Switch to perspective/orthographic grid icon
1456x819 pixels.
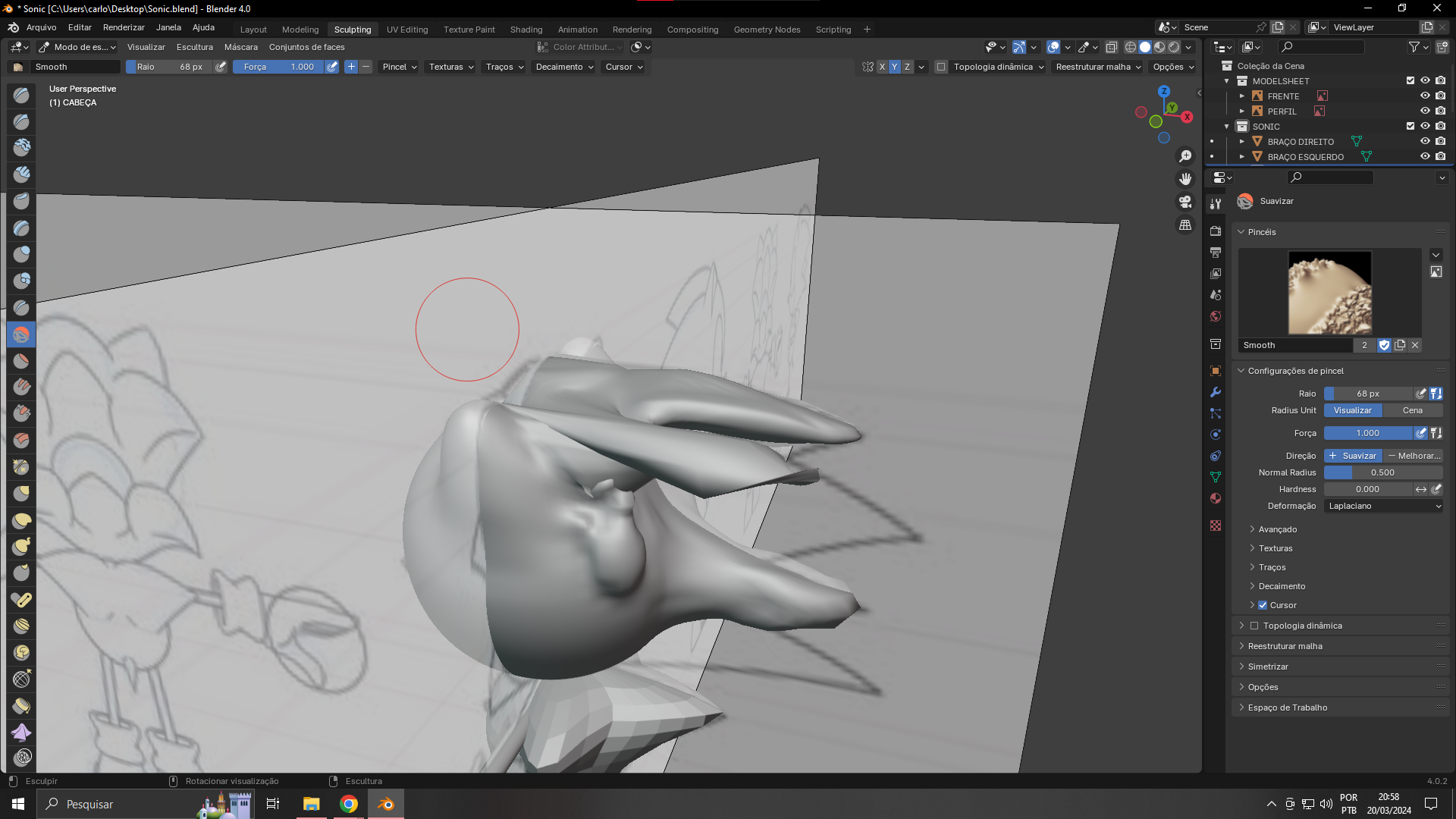1185,224
